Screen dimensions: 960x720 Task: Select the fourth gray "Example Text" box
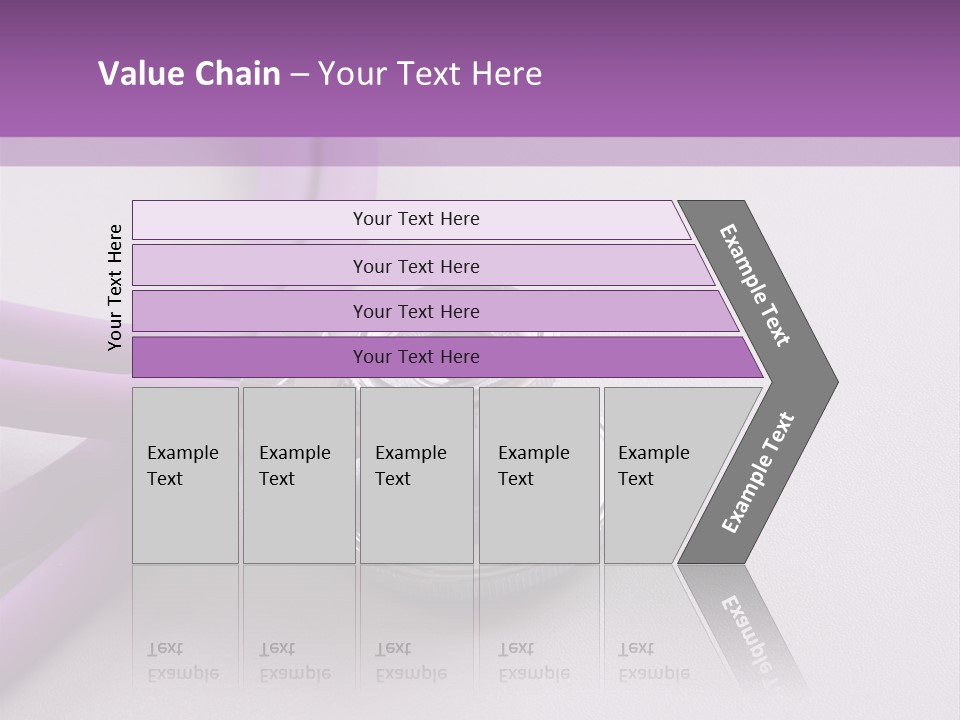click(537, 466)
